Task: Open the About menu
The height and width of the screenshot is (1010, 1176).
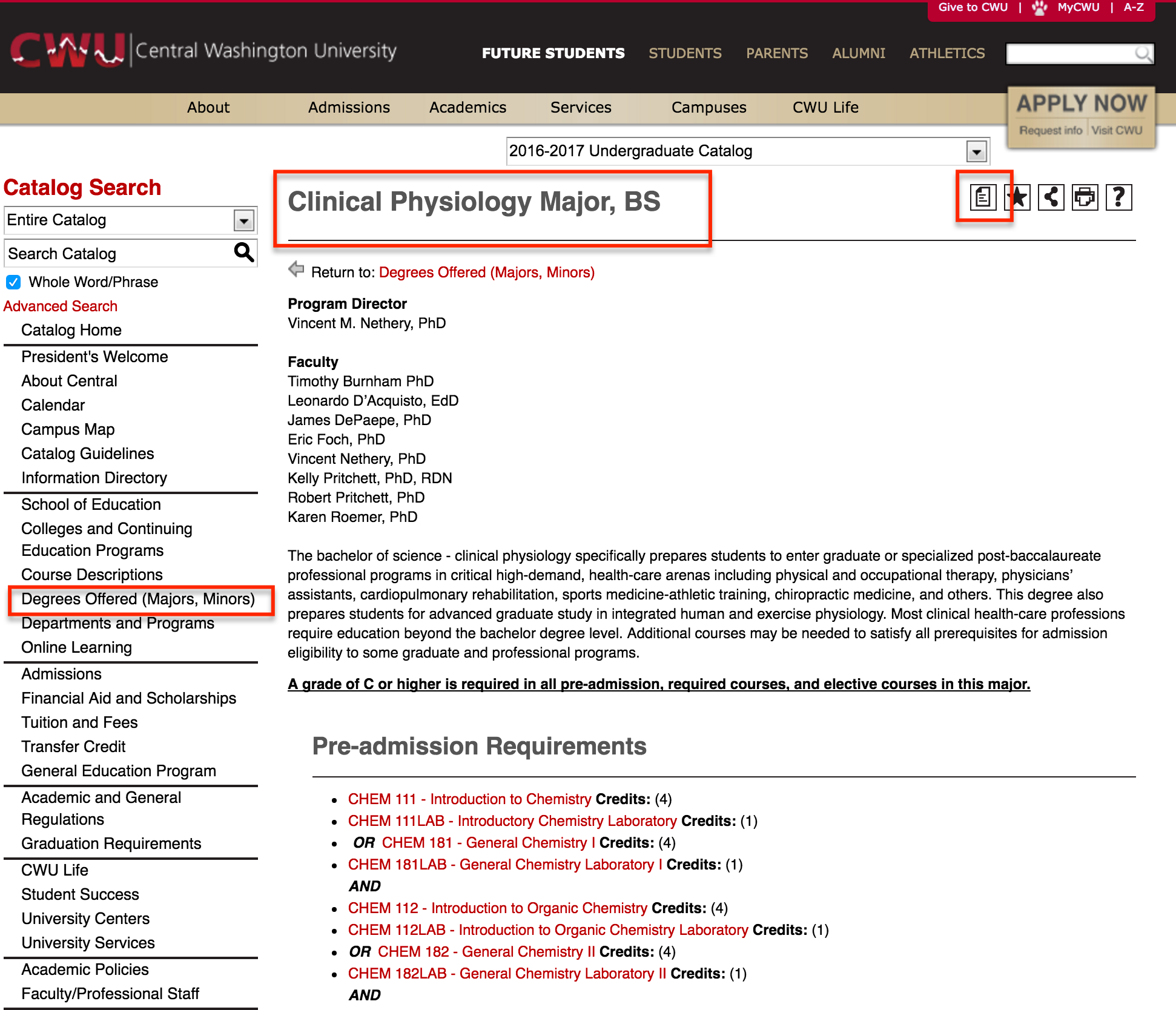Action: (208, 107)
